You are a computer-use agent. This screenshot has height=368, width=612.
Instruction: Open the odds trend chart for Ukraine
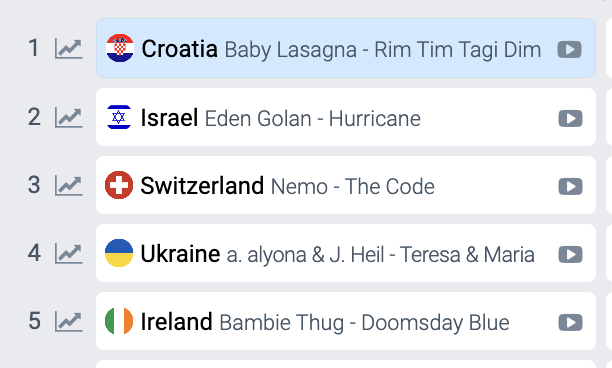(x=69, y=254)
